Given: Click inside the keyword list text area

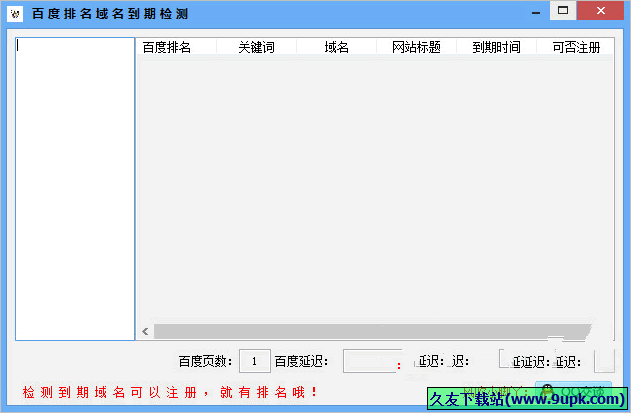Looking at the screenshot, I should (x=75, y=189).
